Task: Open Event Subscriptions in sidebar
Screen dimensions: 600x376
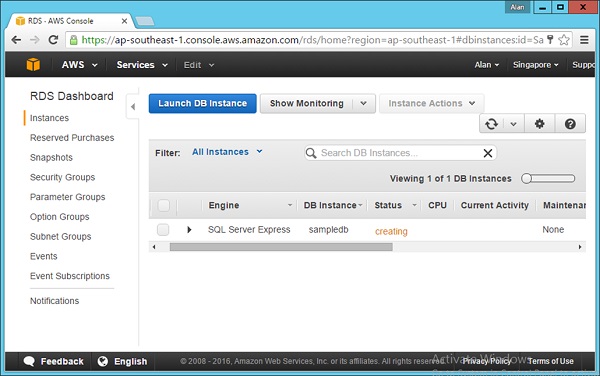Action: point(70,276)
